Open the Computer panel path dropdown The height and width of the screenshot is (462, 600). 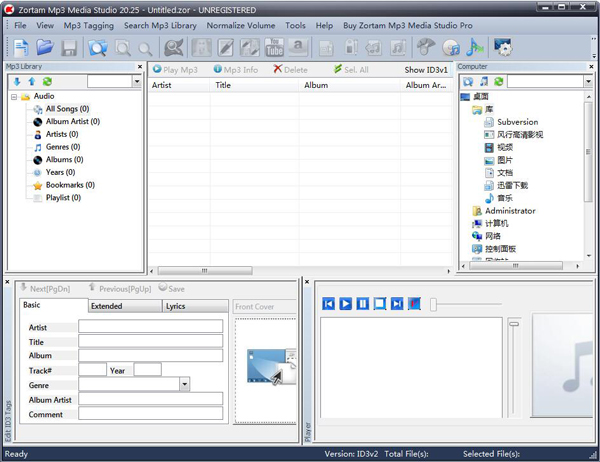(588, 81)
